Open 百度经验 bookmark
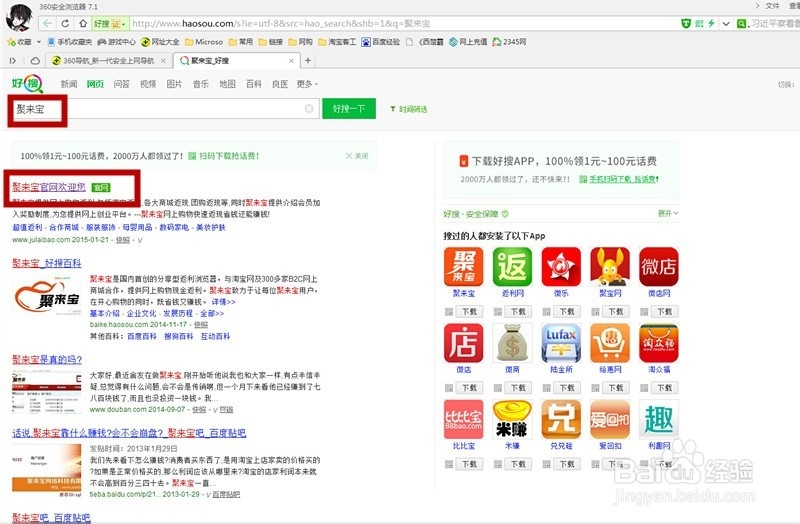 [381, 42]
